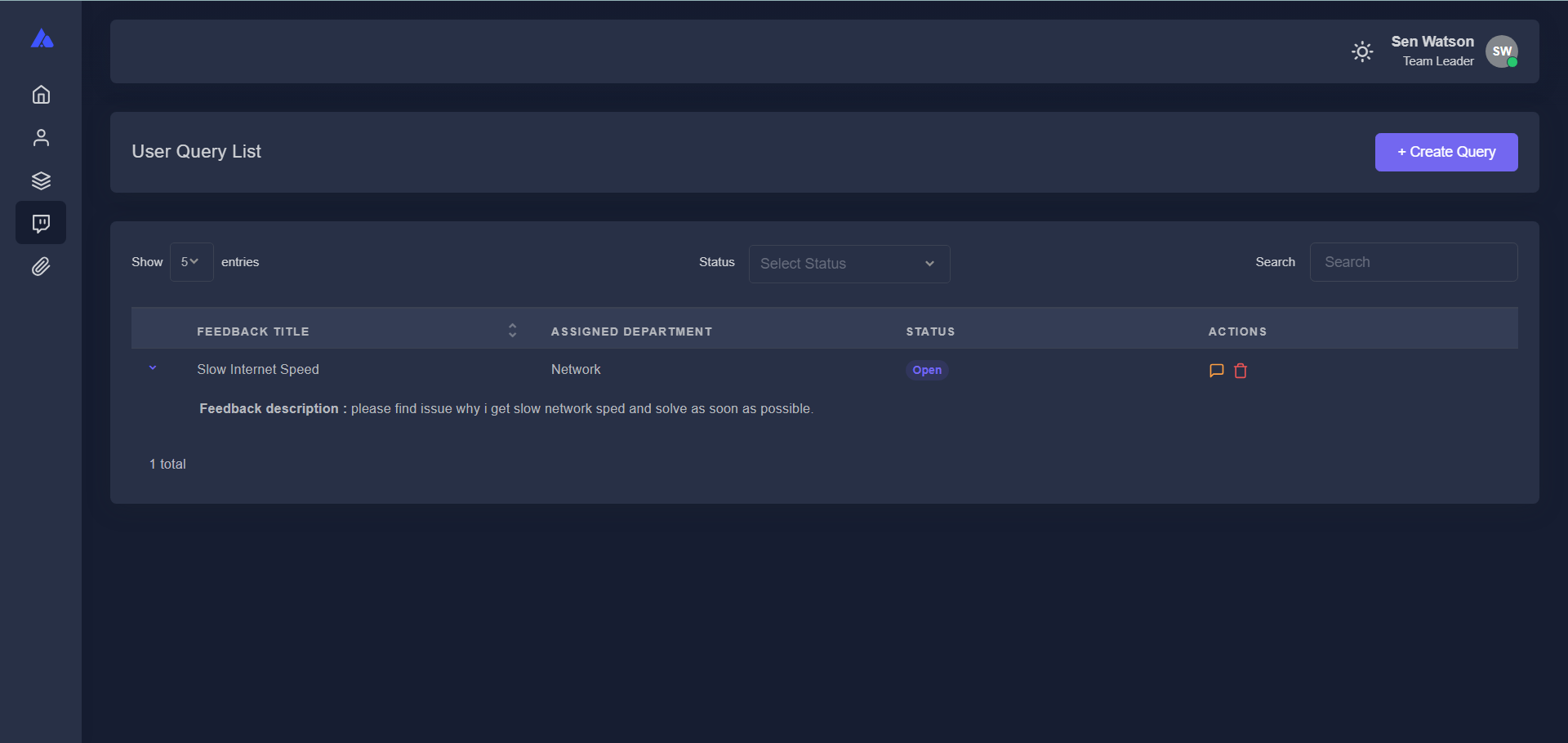Open the layers stack sidebar icon
Viewport: 1568px width, 743px height.
41,180
